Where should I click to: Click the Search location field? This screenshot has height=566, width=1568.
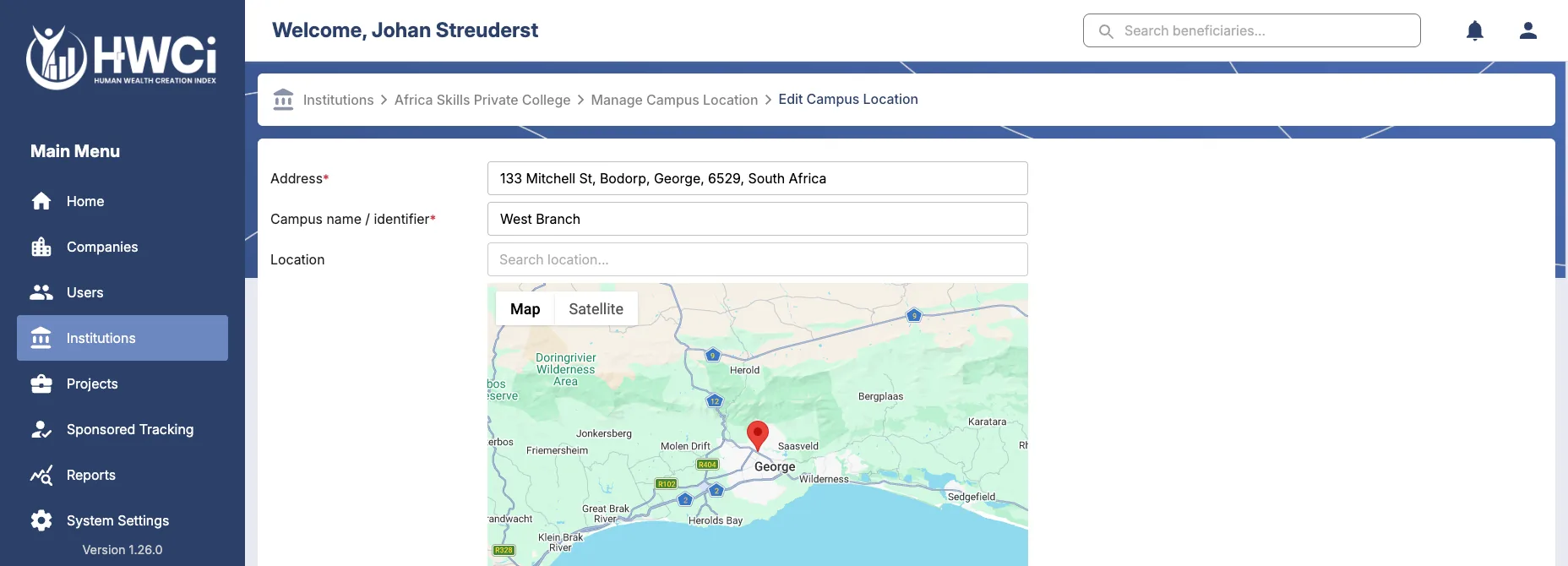tap(758, 259)
